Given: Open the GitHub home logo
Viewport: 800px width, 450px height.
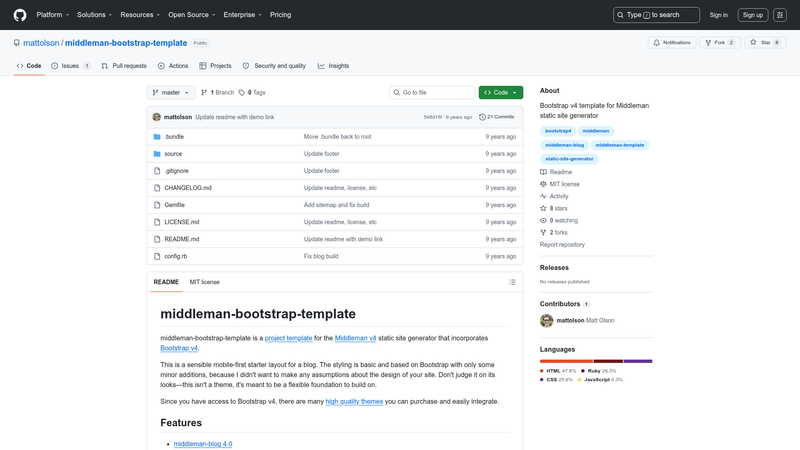Looking at the screenshot, I should [20, 15].
